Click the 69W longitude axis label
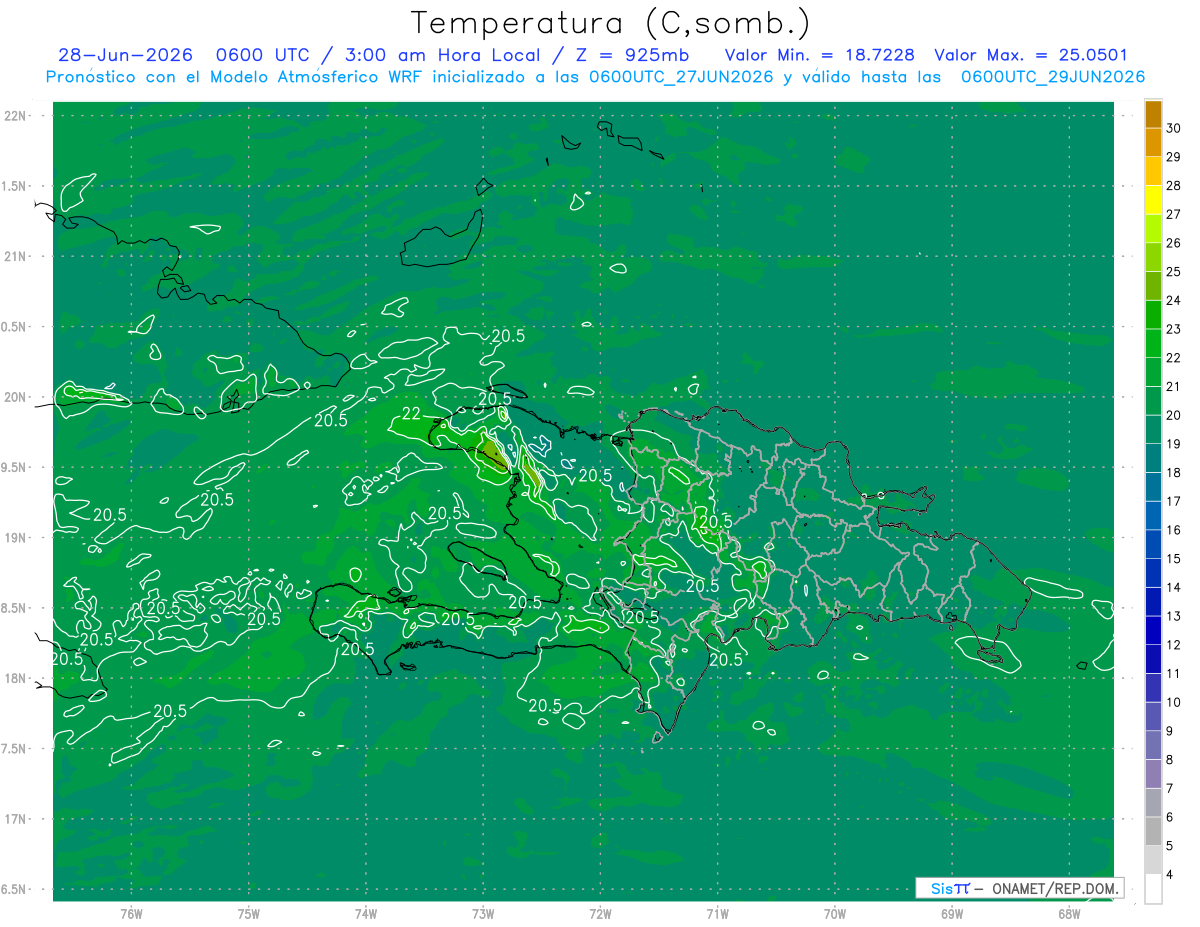 tap(951, 912)
